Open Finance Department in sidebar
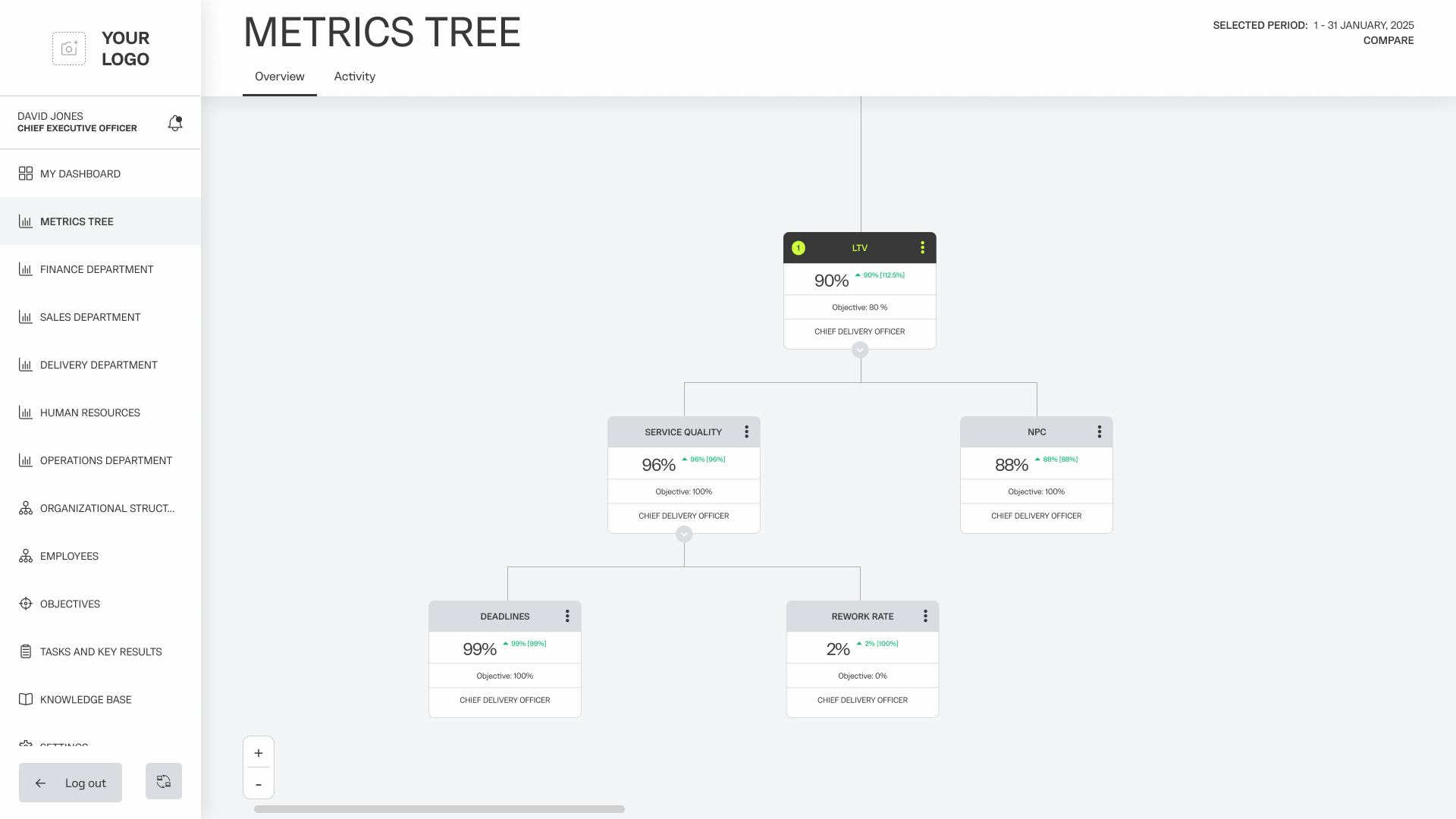1456x819 pixels. tap(96, 269)
